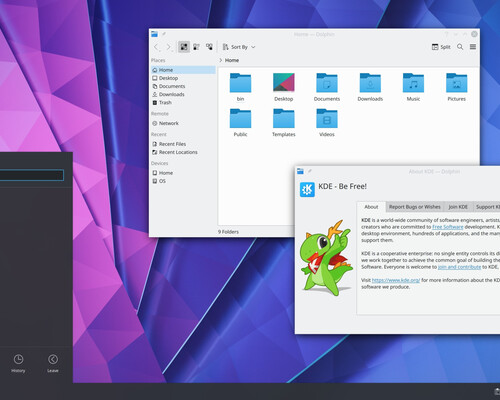This screenshot has height=400, width=500.
Task: Select the Videos folder icon
Action: click(327, 118)
